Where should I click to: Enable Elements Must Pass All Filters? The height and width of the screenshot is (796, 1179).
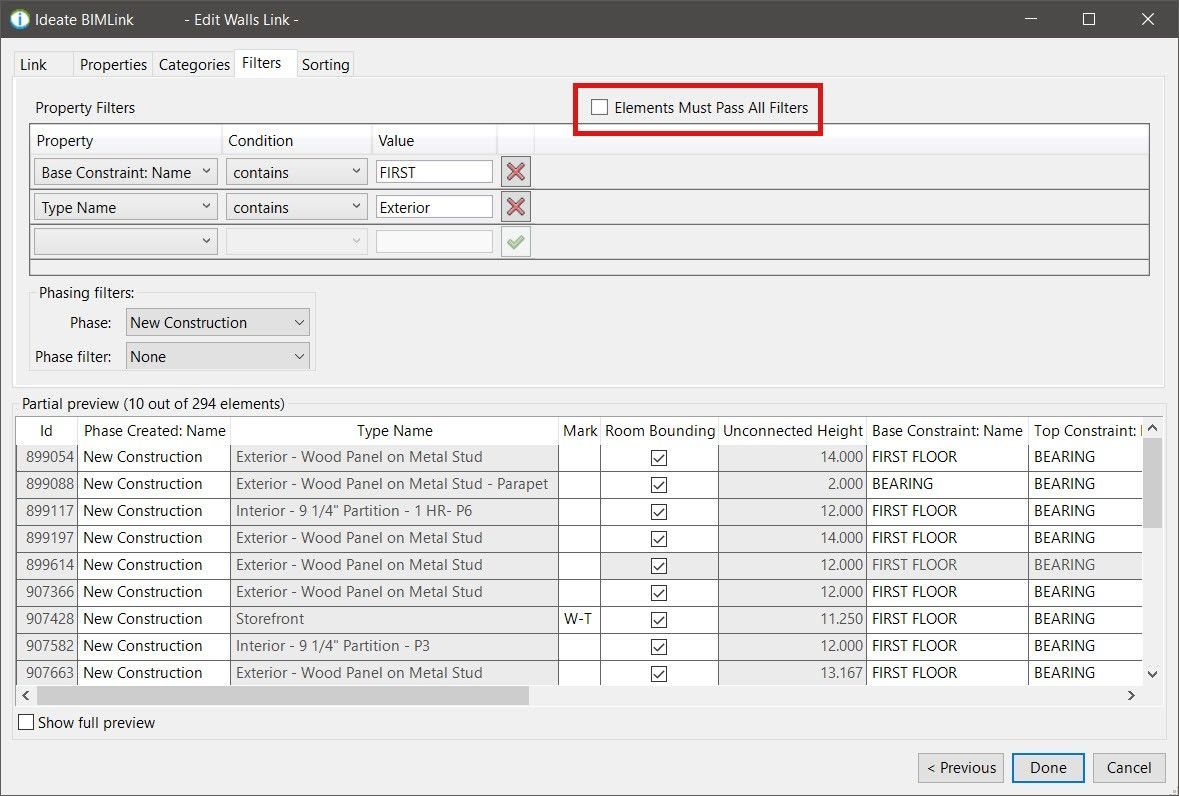(x=599, y=107)
